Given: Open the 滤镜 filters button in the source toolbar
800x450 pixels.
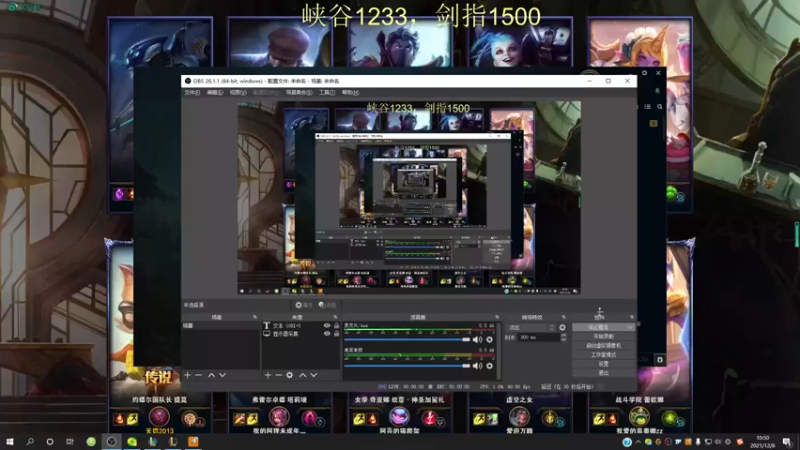Looking at the screenshot, I should (x=328, y=305).
